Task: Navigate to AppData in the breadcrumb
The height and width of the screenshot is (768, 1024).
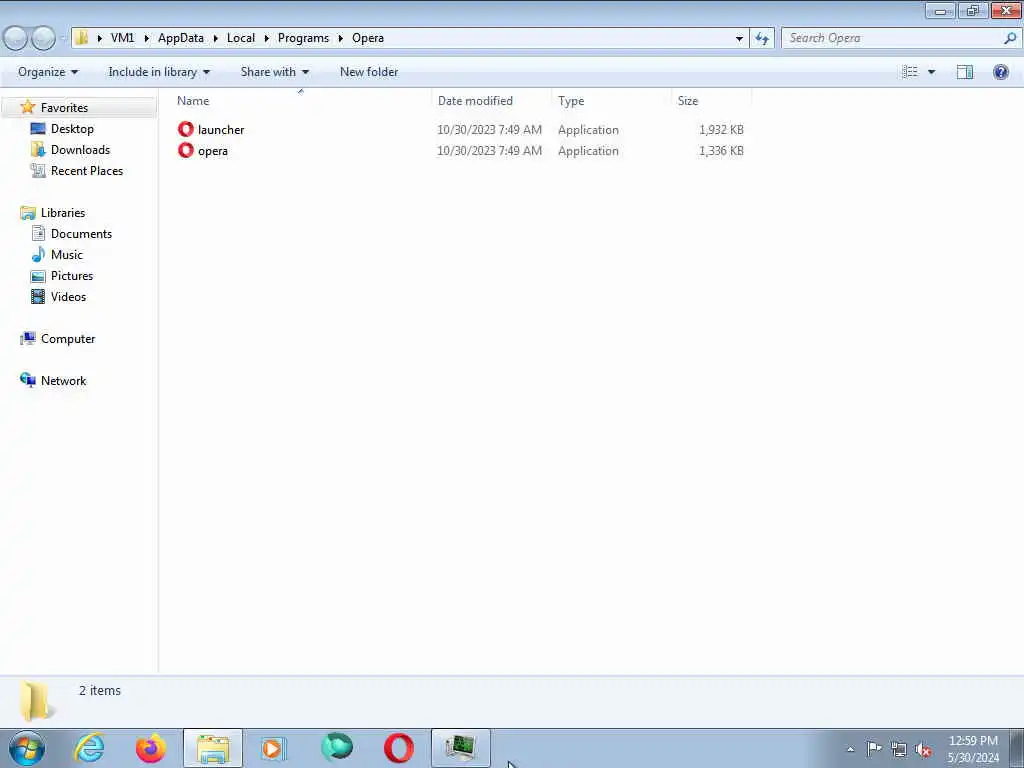Action: 181,38
